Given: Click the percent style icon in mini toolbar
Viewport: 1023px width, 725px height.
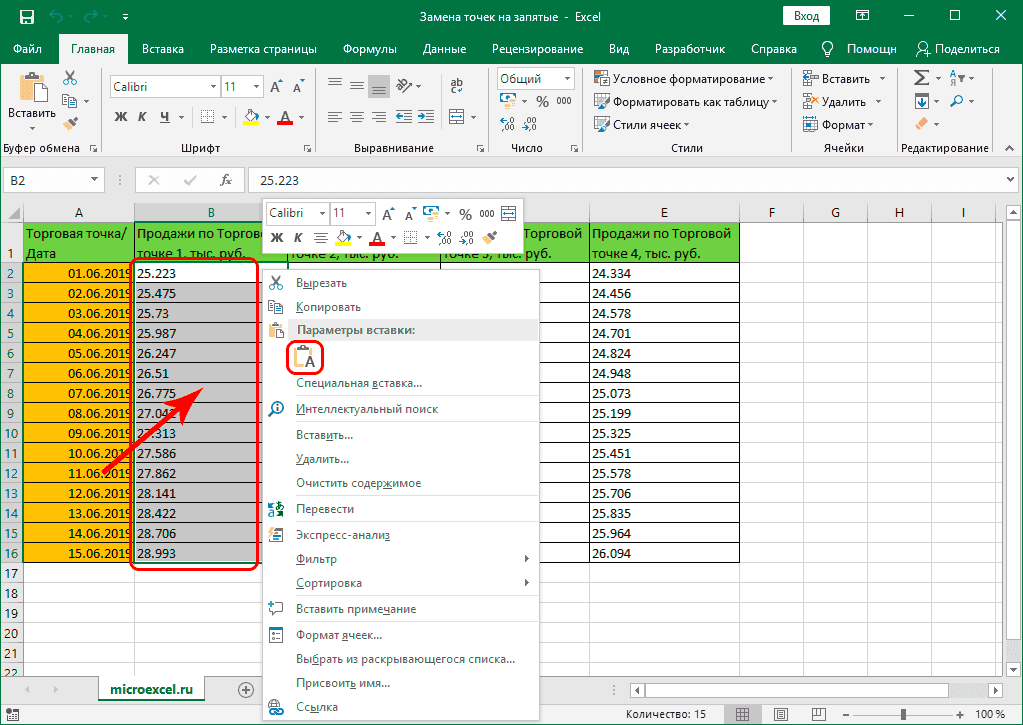Looking at the screenshot, I should 465,213.
